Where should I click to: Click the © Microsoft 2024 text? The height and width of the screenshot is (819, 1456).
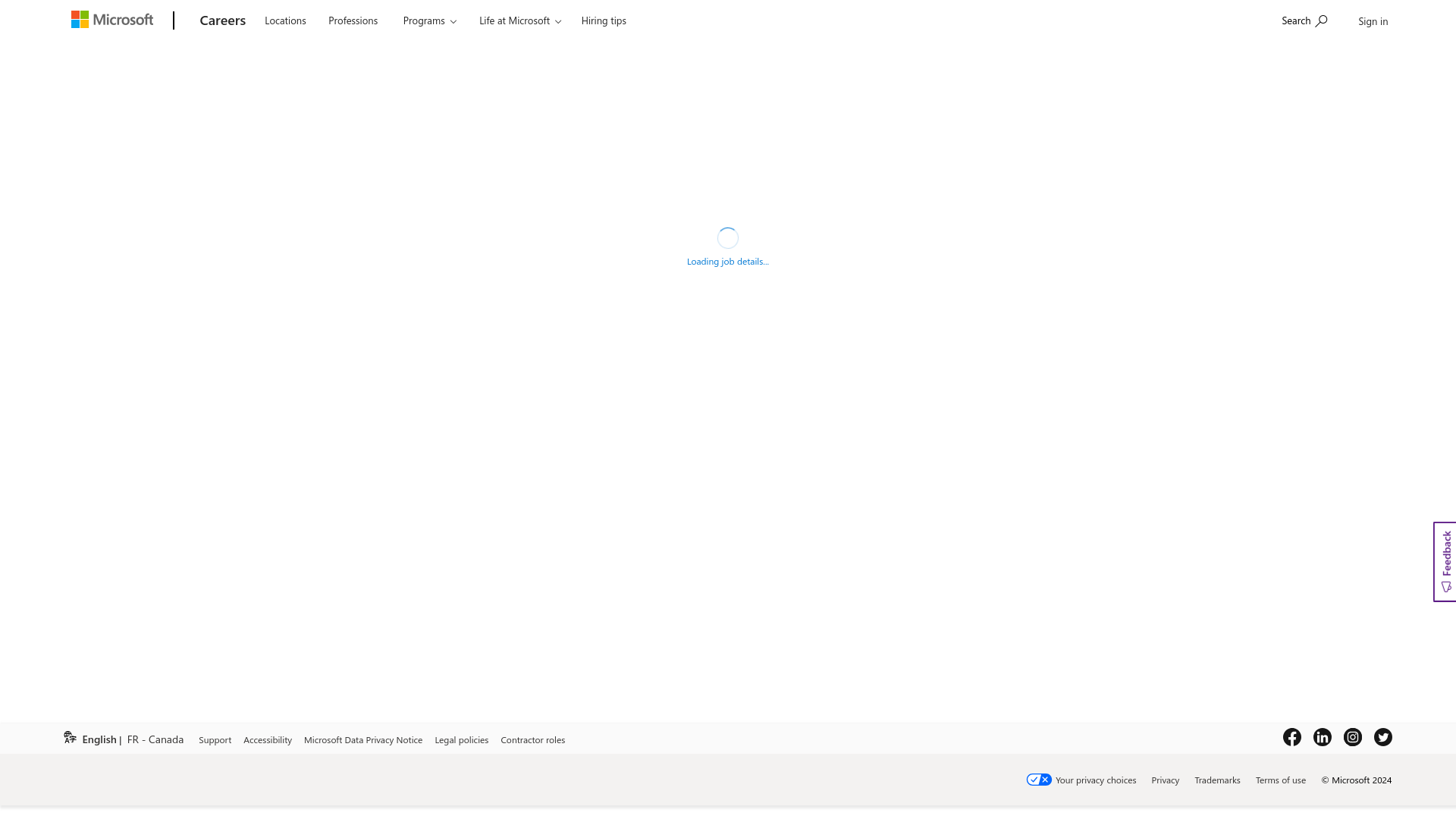point(1357,780)
